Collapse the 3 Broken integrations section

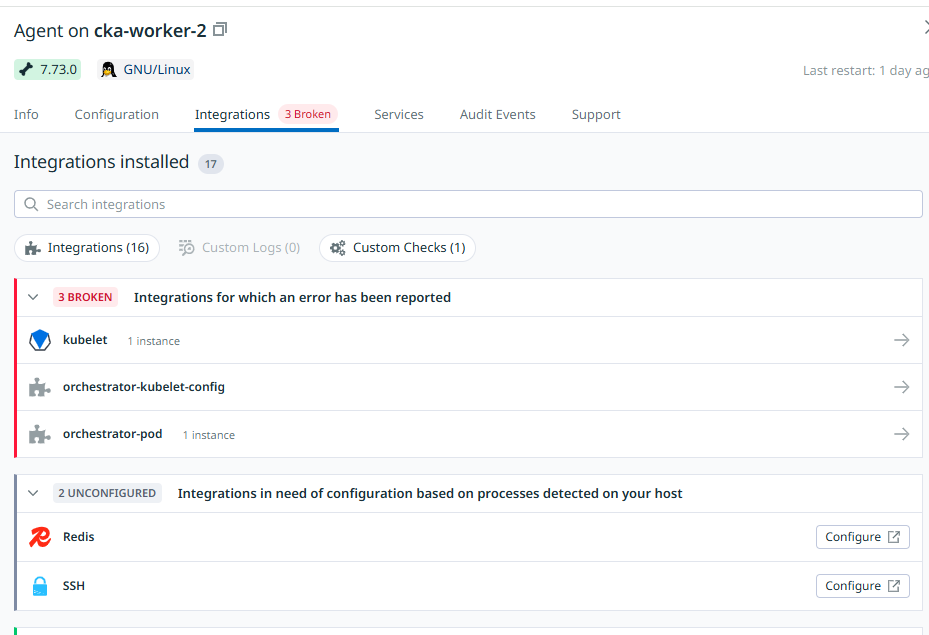point(33,297)
